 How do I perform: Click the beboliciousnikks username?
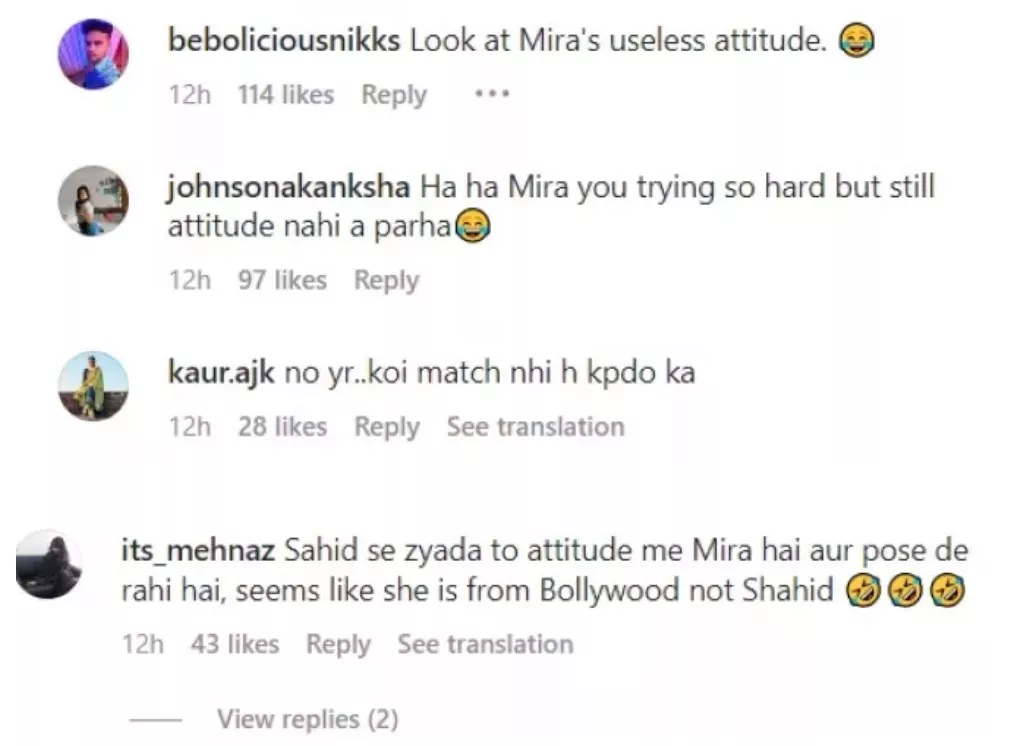tap(285, 41)
